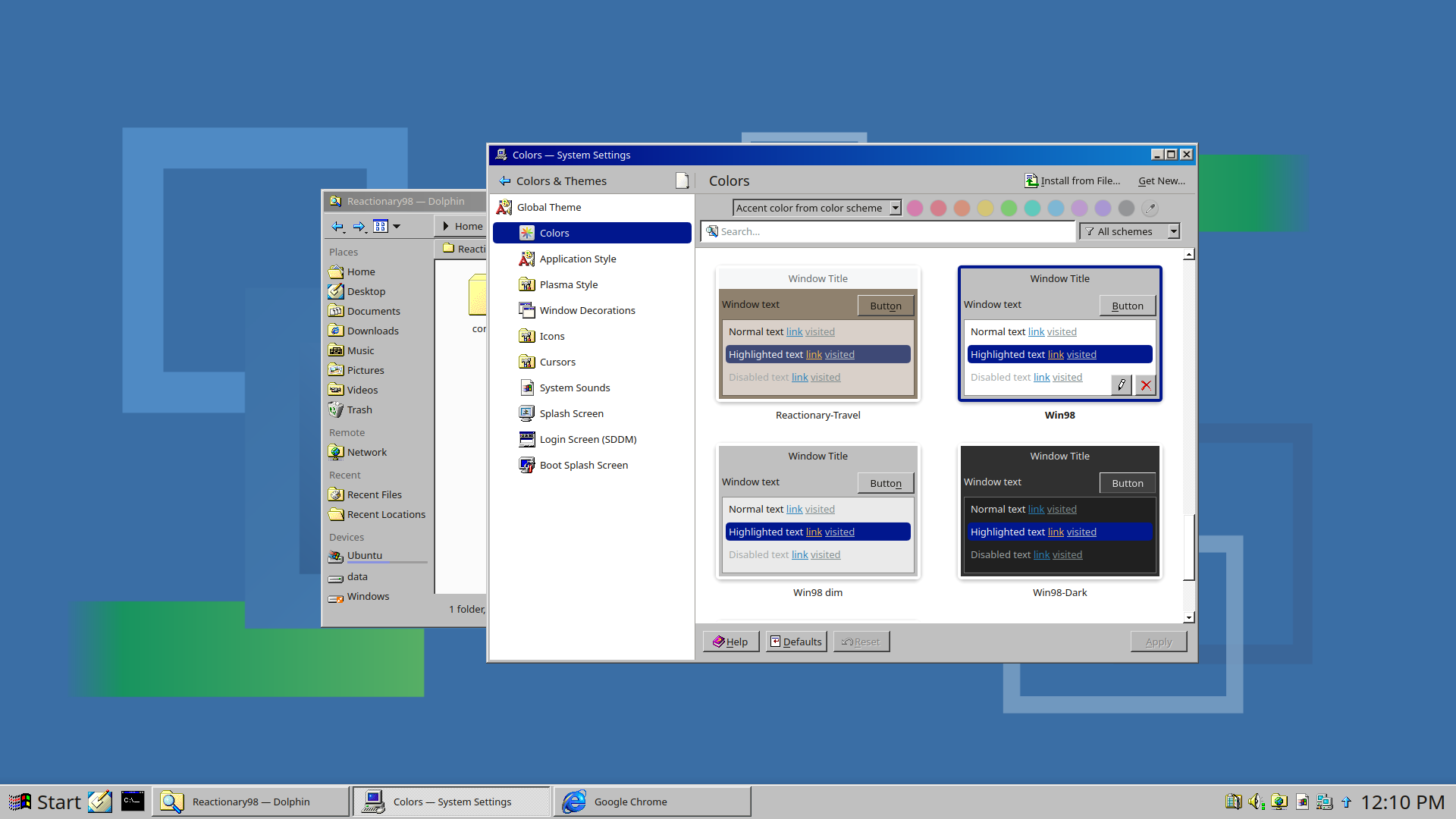Select the pink accent color circle

point(915,208)
